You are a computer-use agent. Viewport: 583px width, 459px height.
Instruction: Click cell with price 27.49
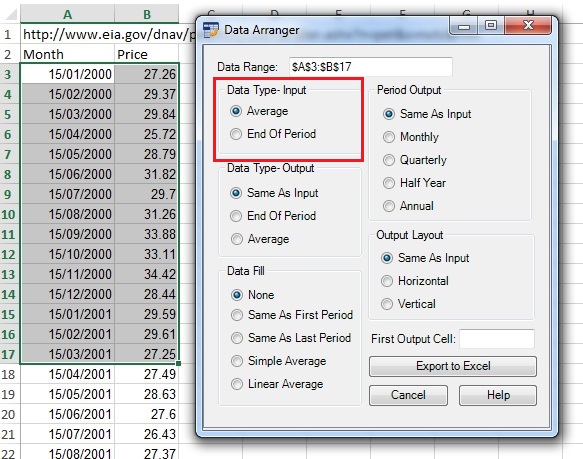(x=147, y=374)
